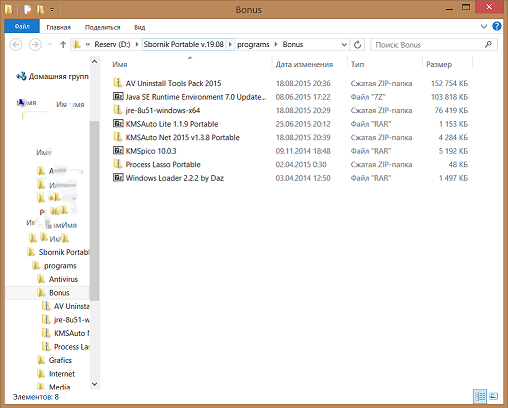Image resolution: width=508 pixels, height=408 pixels.
Task: Click file name Windows Loader 2.2.2 by Daz
Action: pyautogui.click(x=174, y=178)
